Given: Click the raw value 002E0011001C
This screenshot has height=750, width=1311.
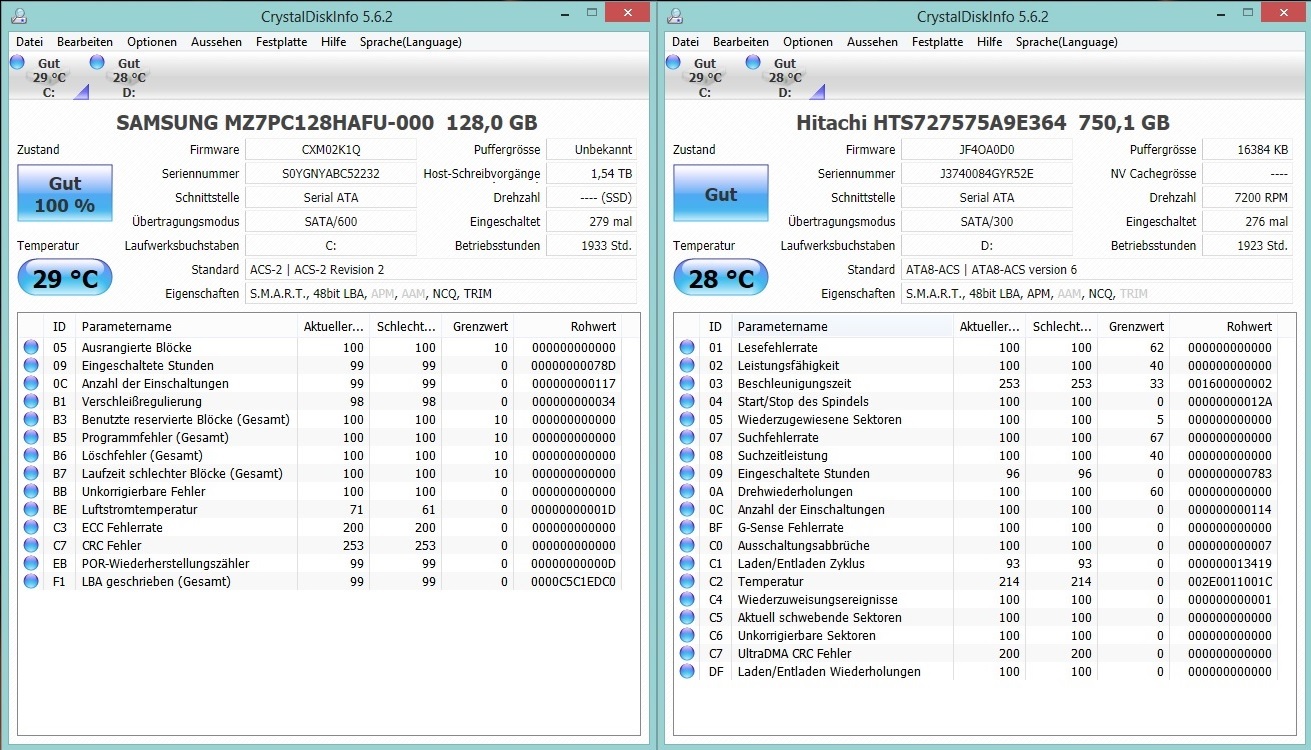Looking at the screenshot, I should (x=1229, y=582).
